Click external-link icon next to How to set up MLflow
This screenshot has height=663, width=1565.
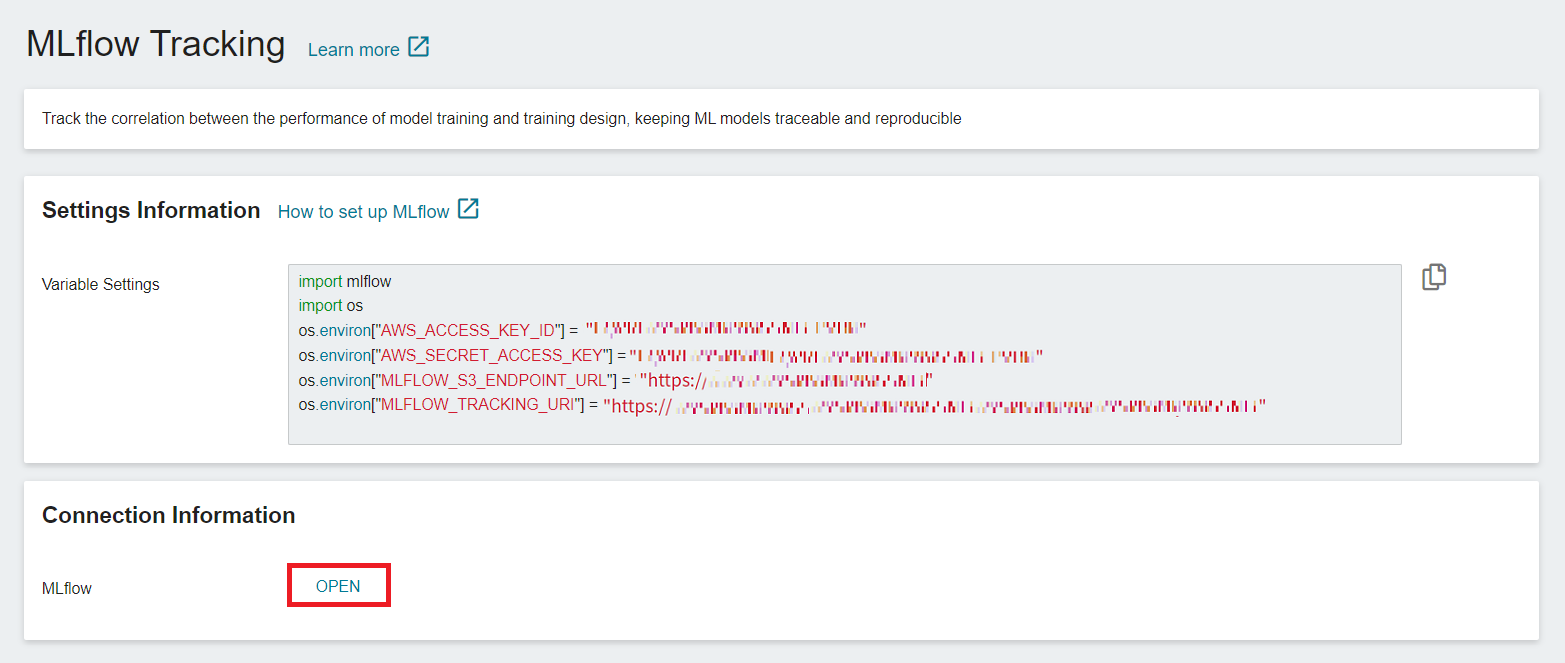tap(468, 209)
